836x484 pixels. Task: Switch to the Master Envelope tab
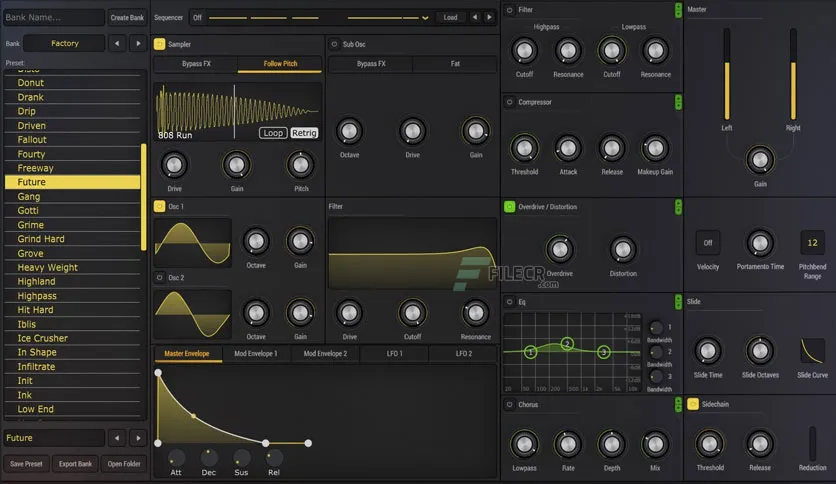(187, 354)
